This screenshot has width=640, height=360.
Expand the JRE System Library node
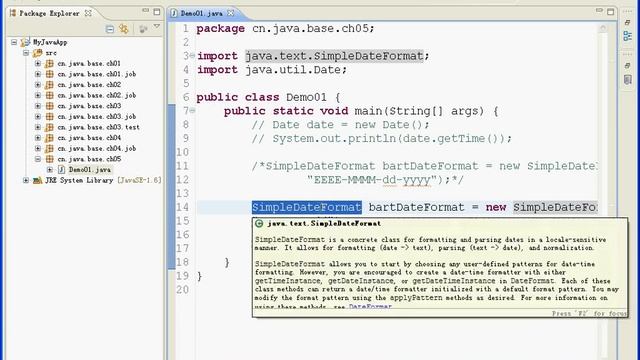tap(26, 180)
